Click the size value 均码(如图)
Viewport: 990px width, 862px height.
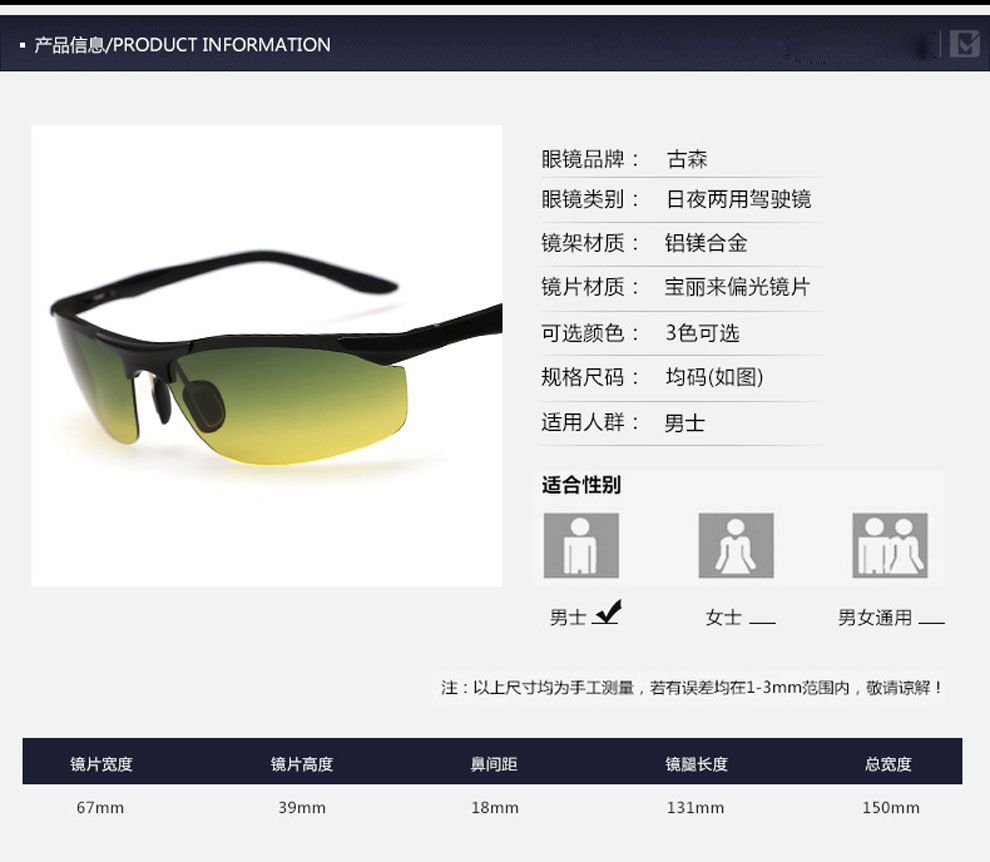715,378
